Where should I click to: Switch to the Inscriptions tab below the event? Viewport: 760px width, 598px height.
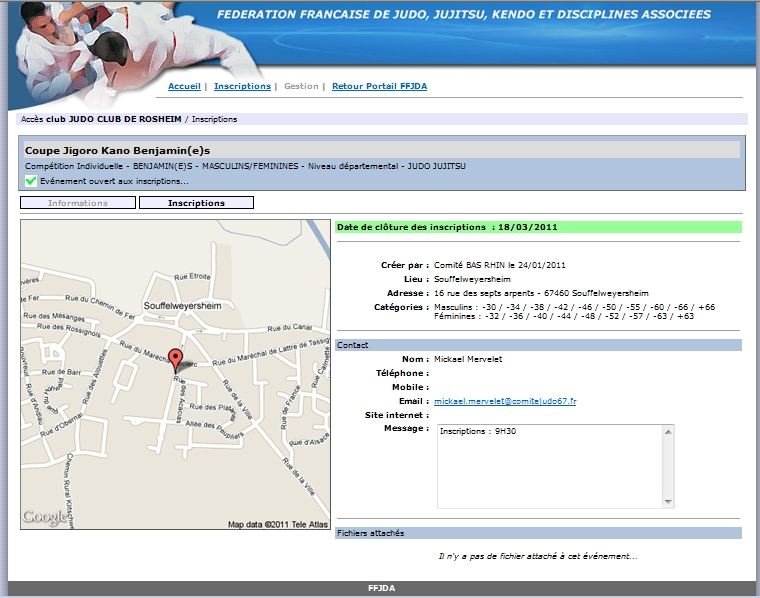tap(196, 203)
